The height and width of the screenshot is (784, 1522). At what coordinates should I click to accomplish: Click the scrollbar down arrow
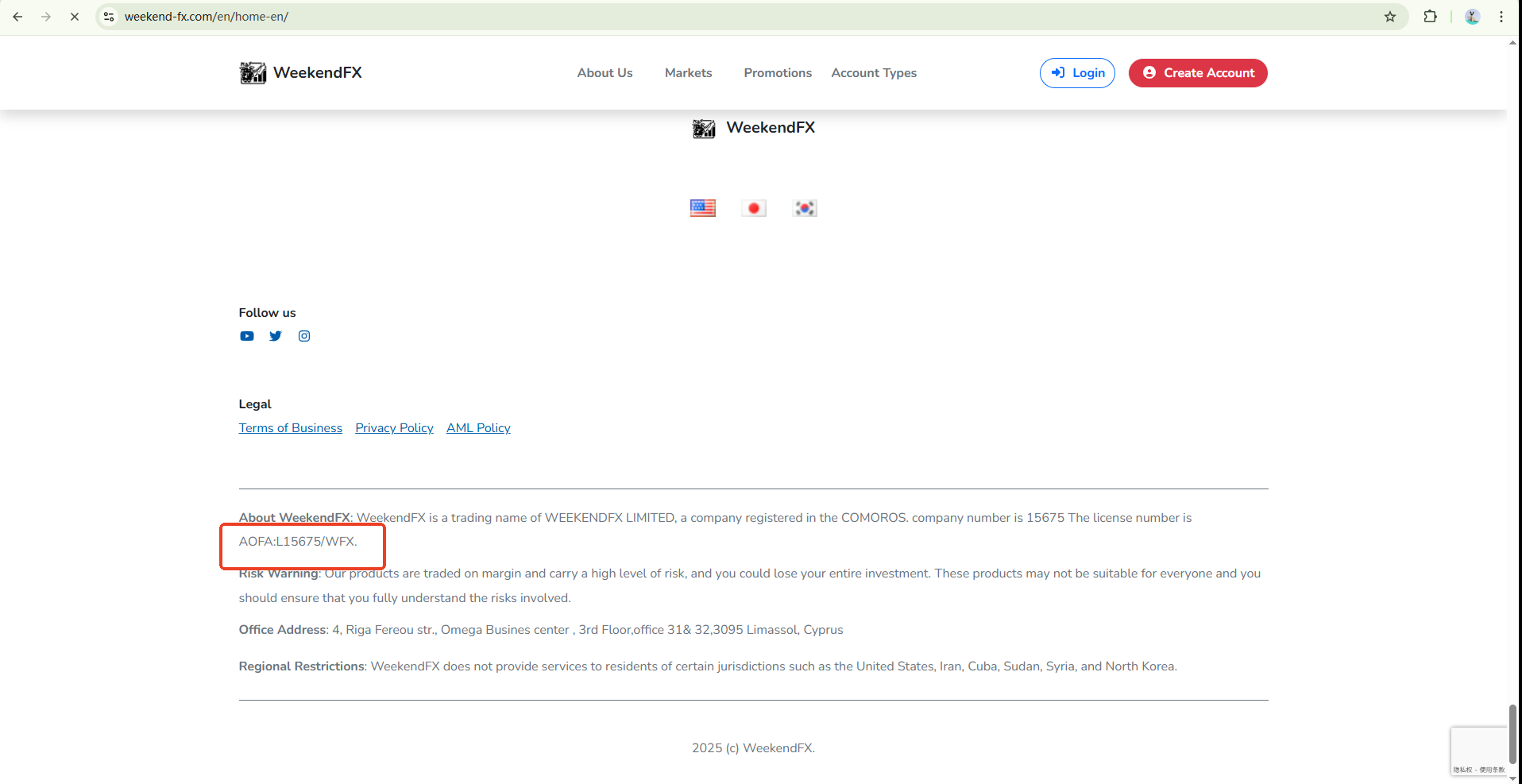1513,778
